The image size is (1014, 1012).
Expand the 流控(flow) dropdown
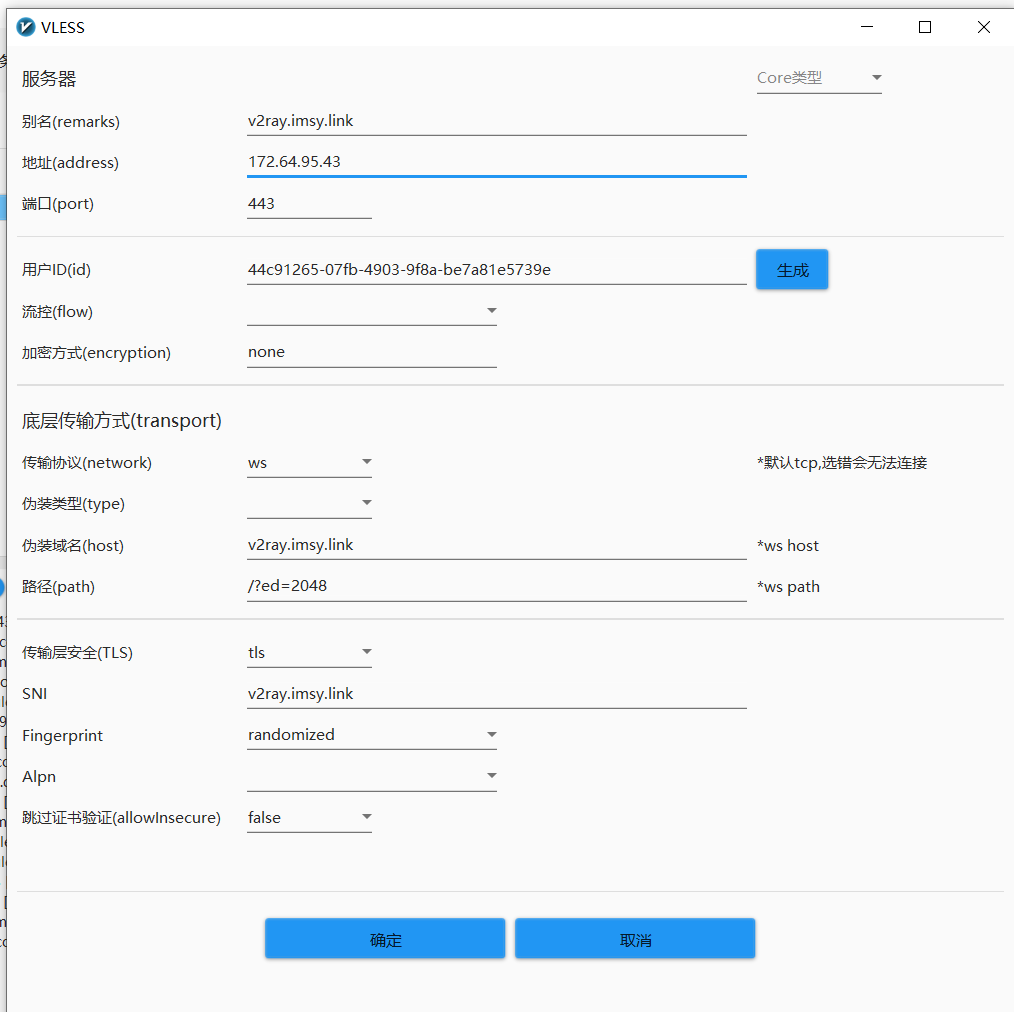coord(372,312)
